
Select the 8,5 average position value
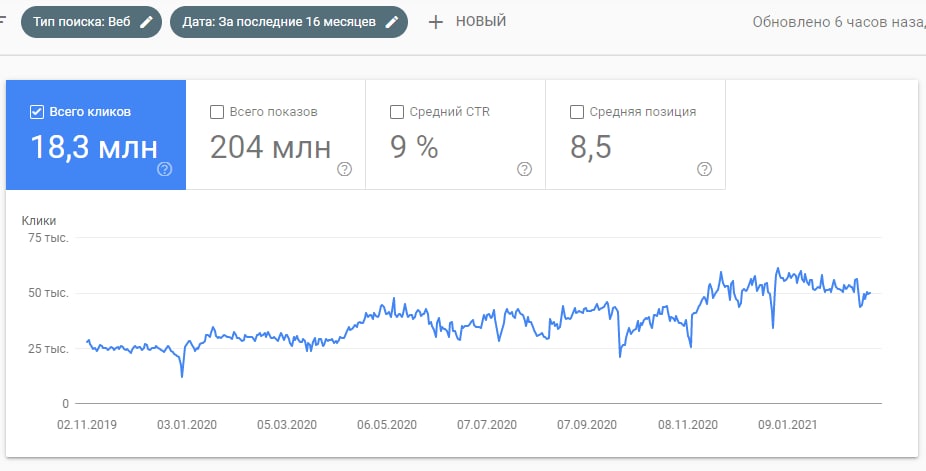(591, 147)
